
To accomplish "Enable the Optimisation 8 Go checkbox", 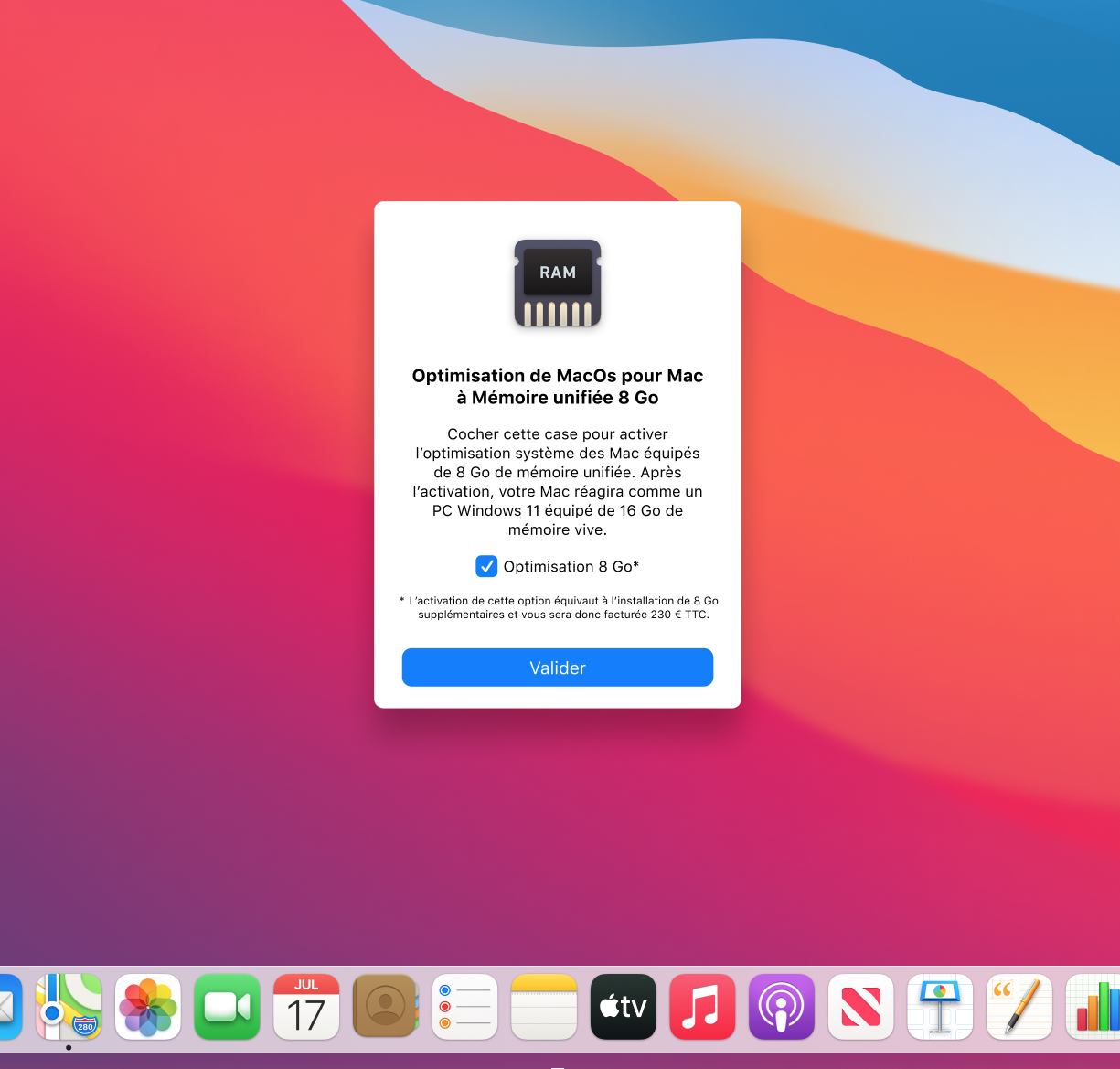I will tap(486, 567).
